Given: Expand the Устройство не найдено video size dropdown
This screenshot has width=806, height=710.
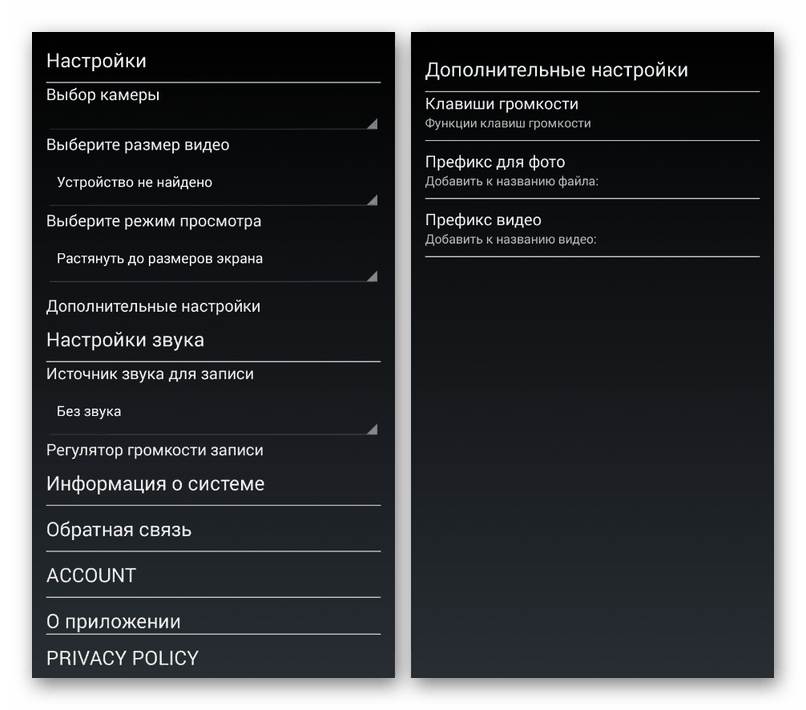Looking at the screenshot, I should [212, 183].
